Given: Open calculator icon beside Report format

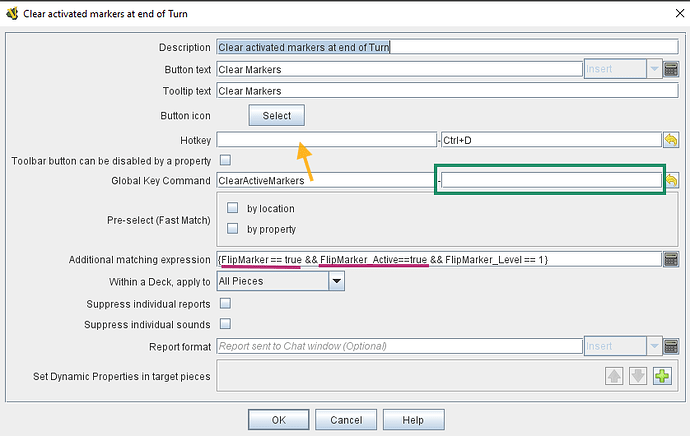Looking at the screenshot, I should click(x=671, y=346).
